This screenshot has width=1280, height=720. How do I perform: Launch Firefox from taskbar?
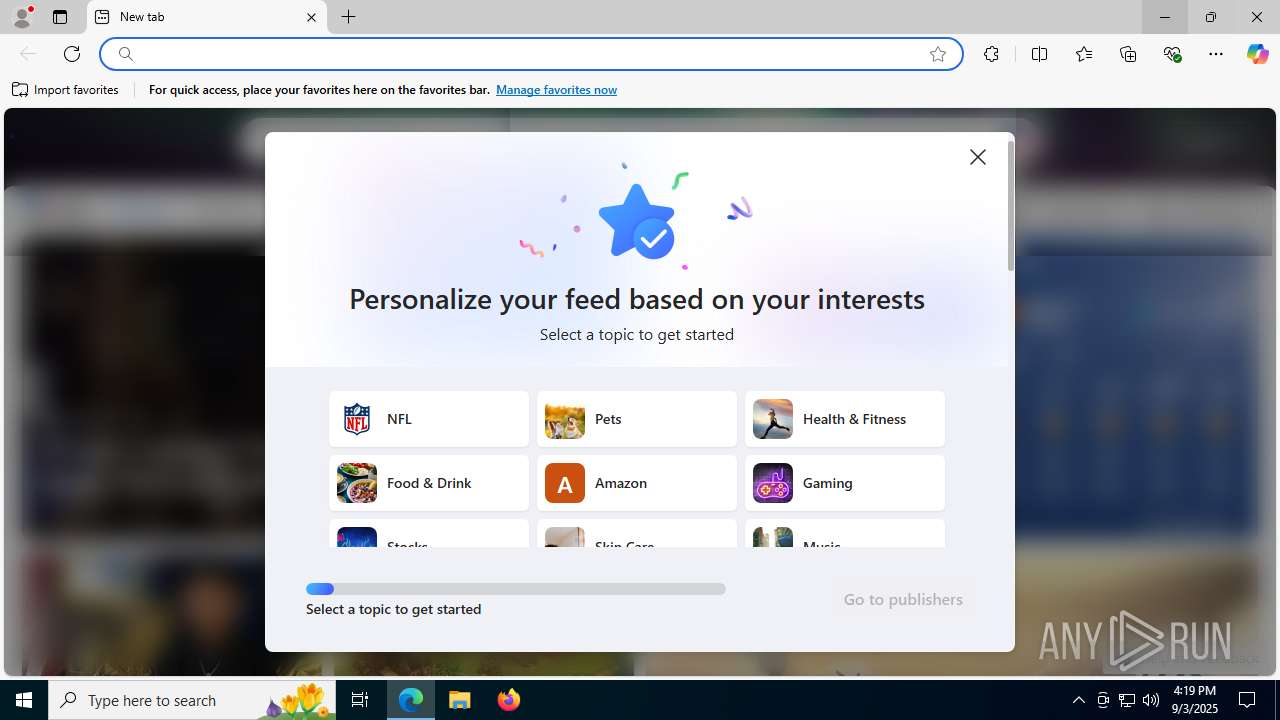(509, 700)
